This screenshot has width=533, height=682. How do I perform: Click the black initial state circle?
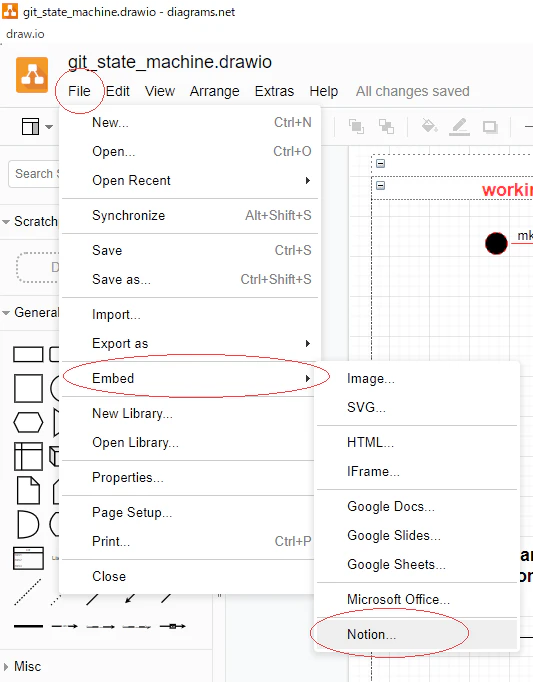[496, 243]
